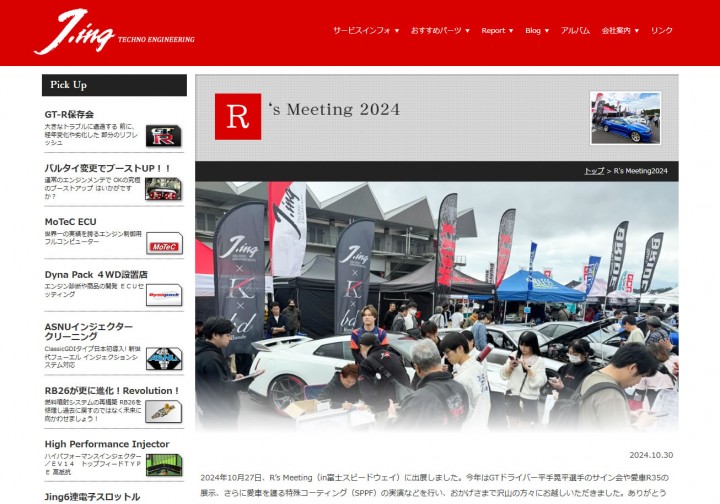Open the High Performance Injector green icon

(x=164, y=465)
